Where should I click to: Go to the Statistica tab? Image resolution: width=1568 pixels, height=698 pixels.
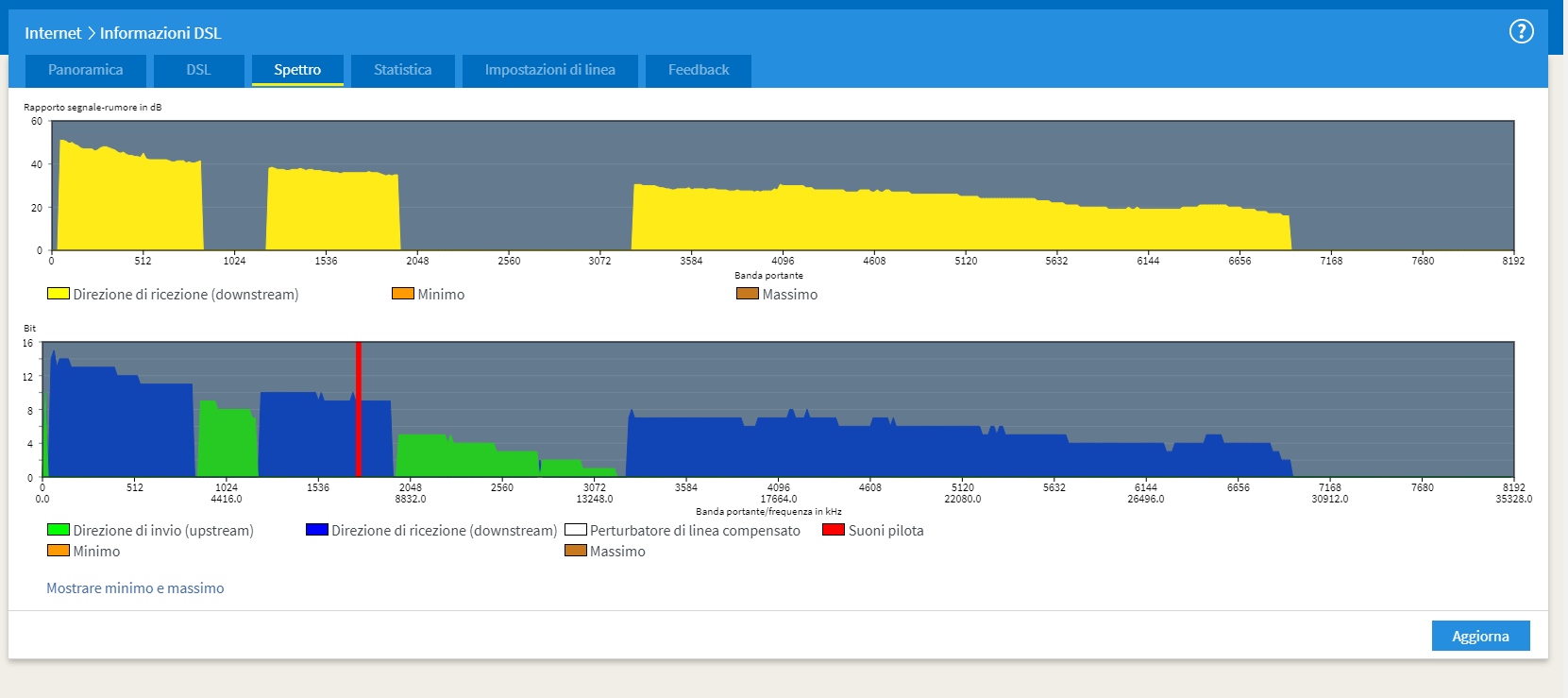(x=402, y=70)
